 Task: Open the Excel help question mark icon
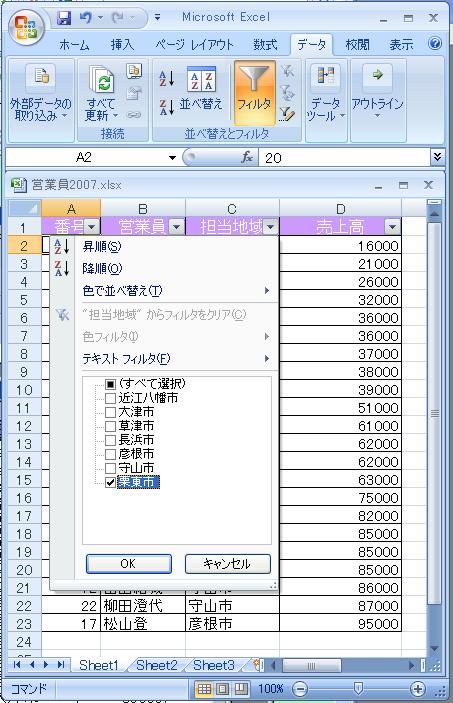point(435,43)
